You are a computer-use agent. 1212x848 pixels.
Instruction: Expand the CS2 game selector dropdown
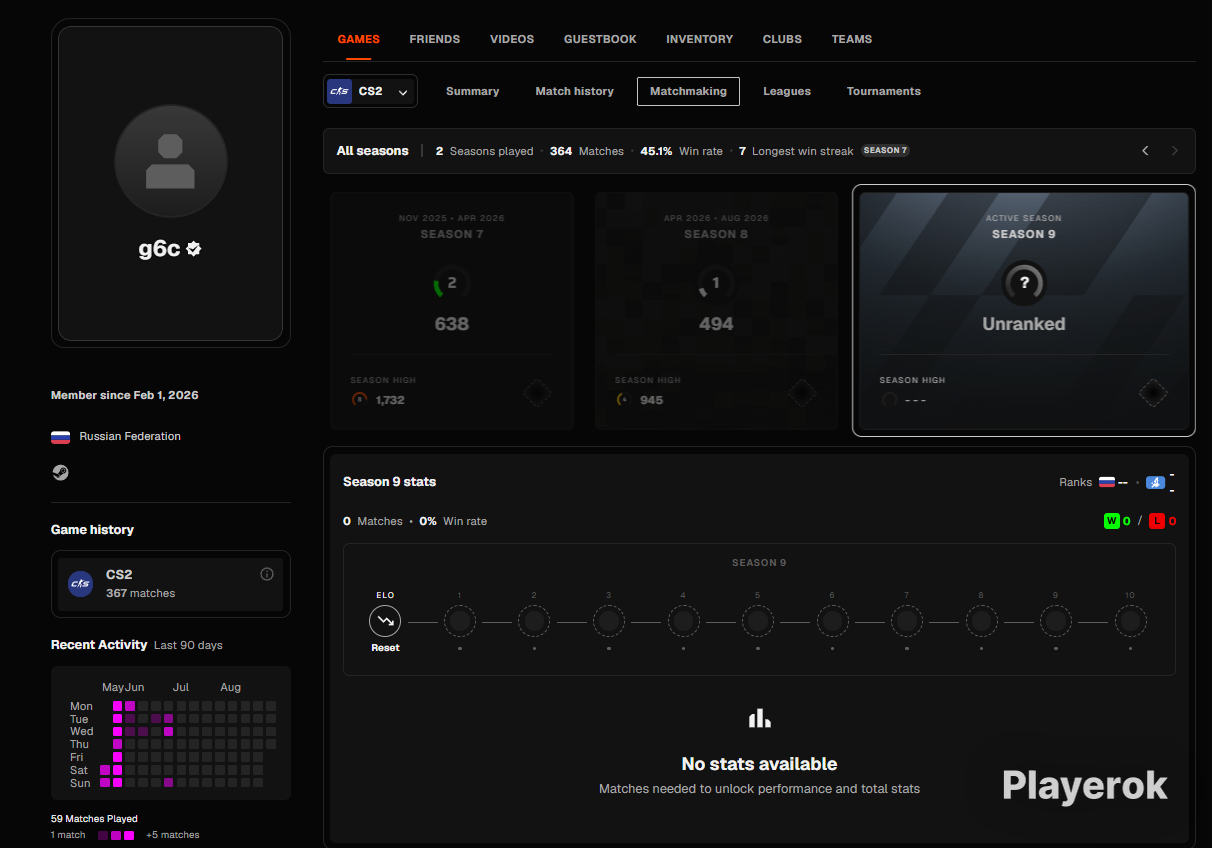pos(370,91)
